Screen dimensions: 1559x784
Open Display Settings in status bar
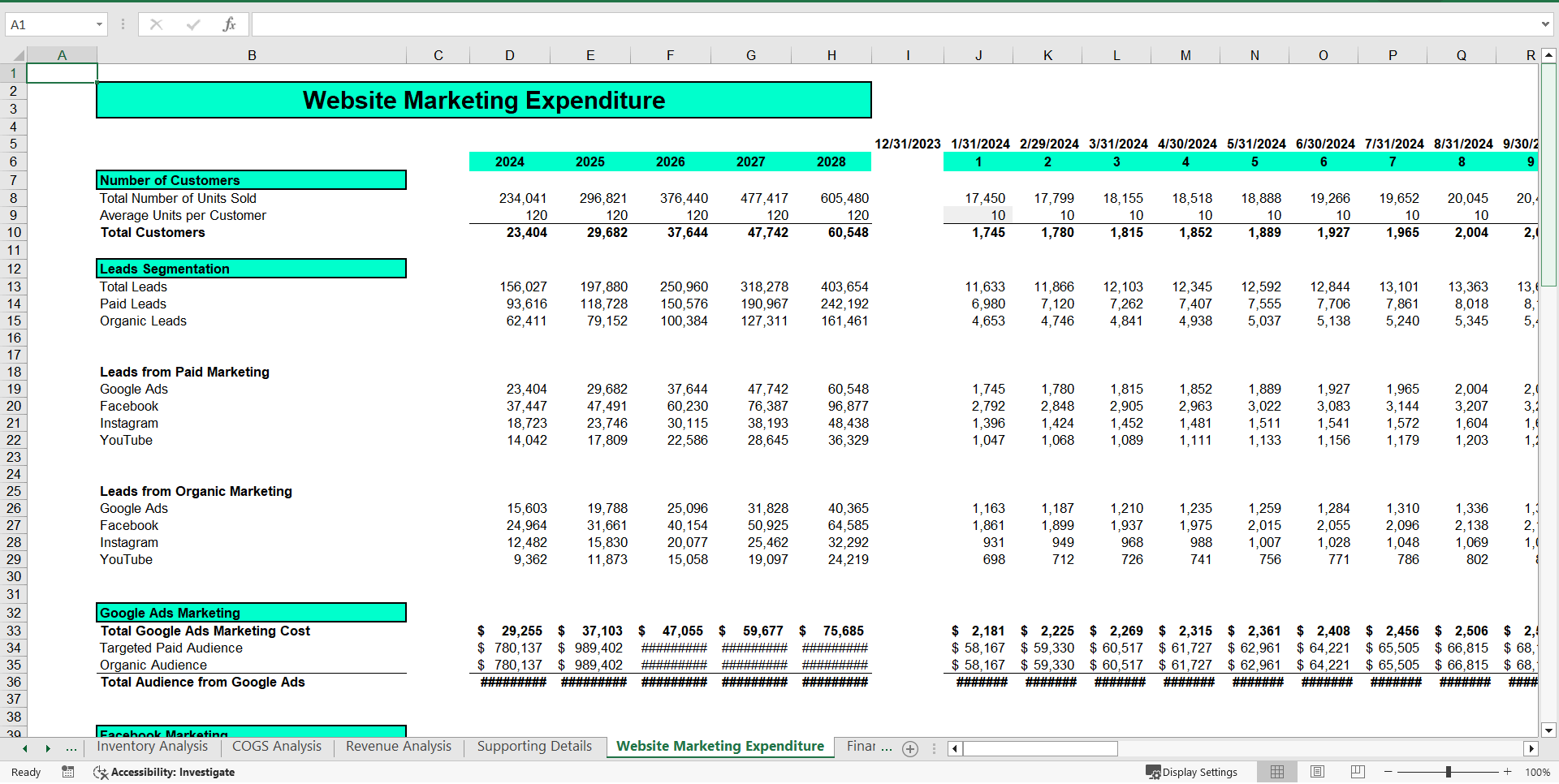pyautogui.click(x=1191, y=772)
